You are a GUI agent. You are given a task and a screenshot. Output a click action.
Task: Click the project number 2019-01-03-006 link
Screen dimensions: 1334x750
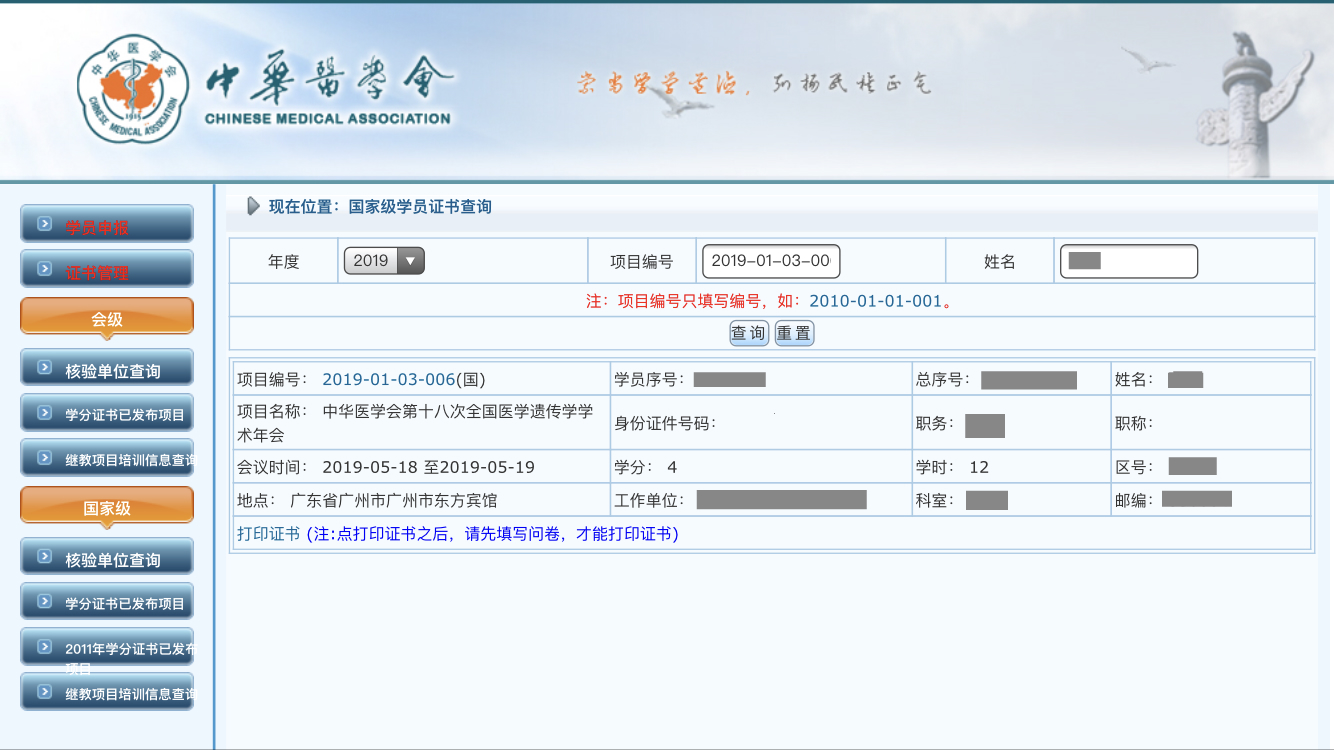coord(388,380)
